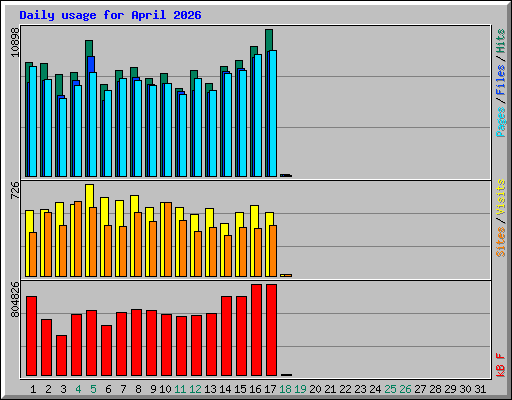Select day 7 on the date axis
The image size is (512, 400).
pyautogui.click(x=123, y=389)
